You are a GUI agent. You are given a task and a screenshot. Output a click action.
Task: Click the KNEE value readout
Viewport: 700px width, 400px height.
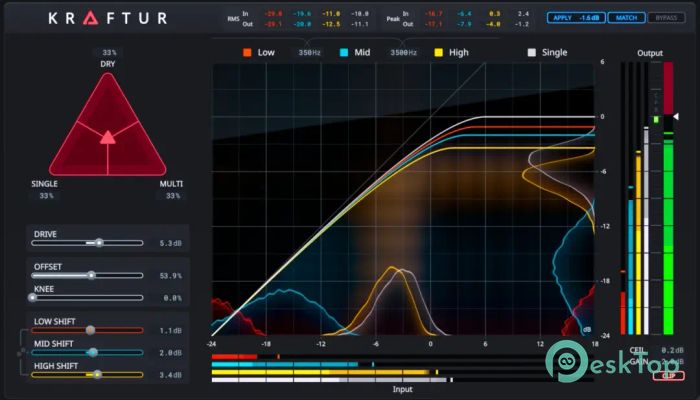(x=172, y=298)
